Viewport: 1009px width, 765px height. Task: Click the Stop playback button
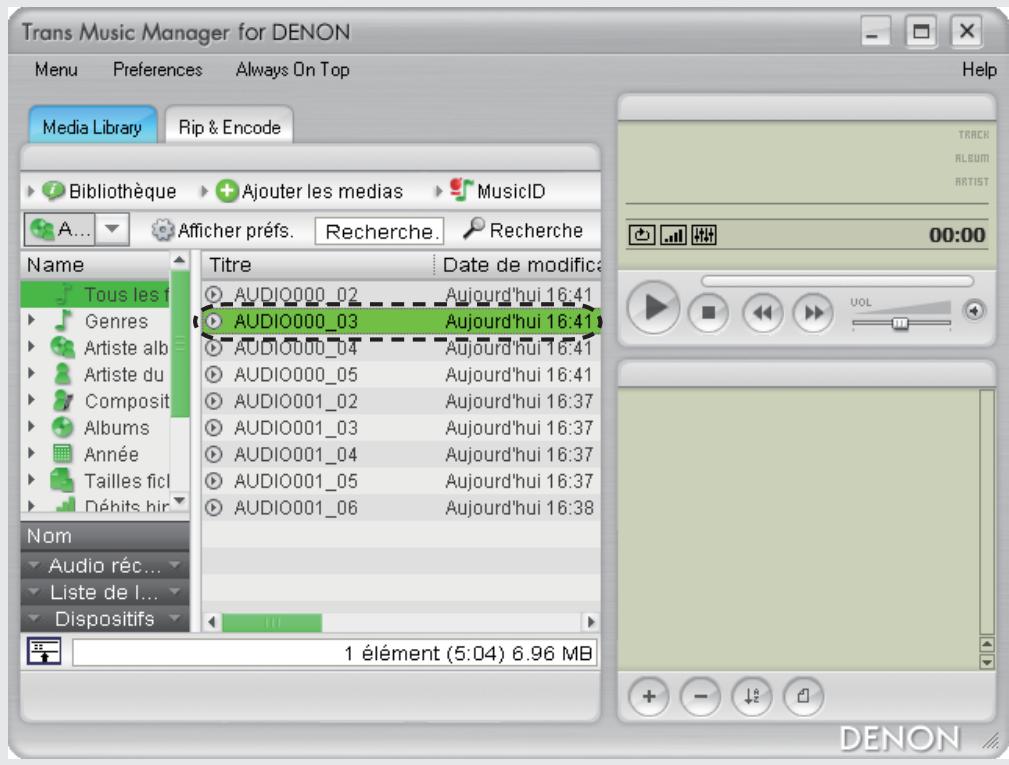pos(708,313)
